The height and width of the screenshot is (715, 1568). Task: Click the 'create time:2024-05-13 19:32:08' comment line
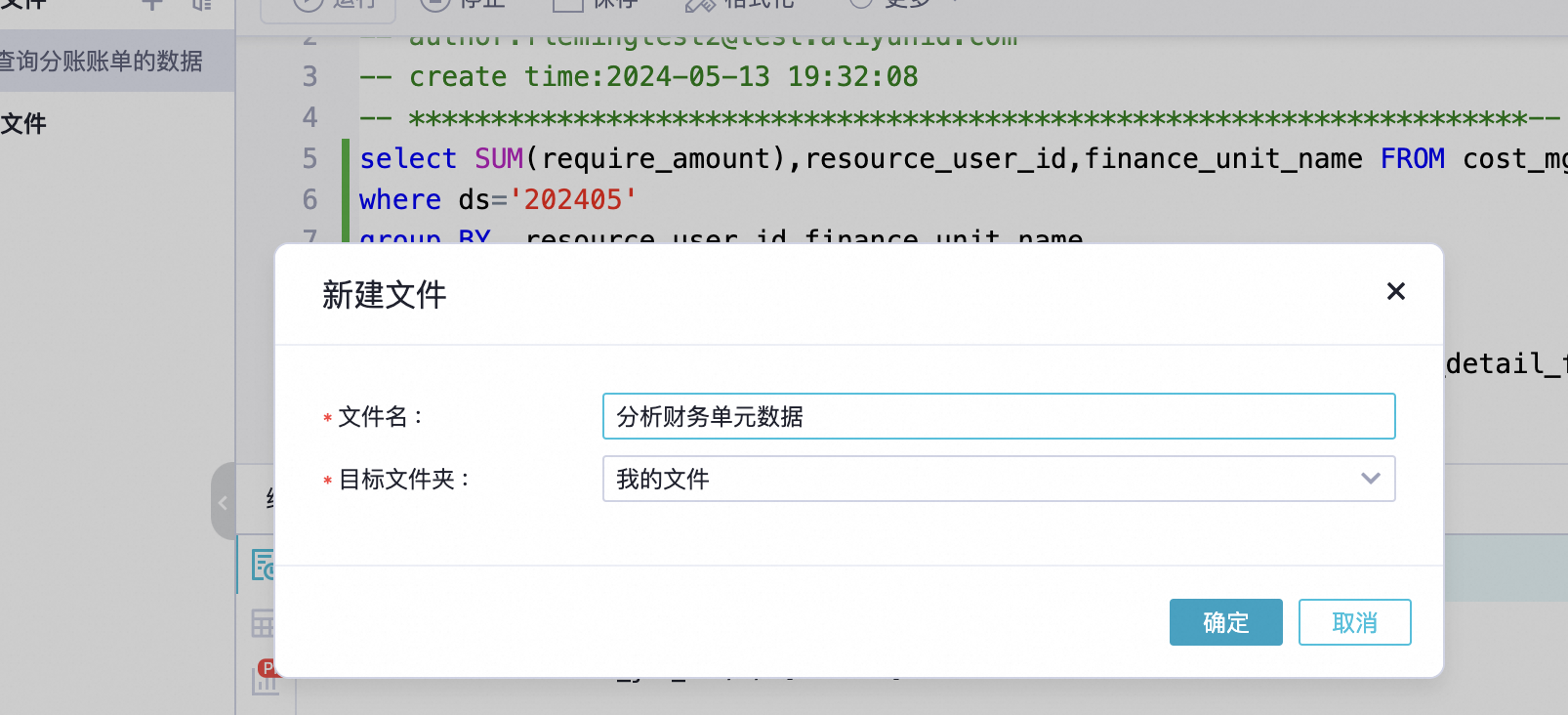tap(639, 76)
